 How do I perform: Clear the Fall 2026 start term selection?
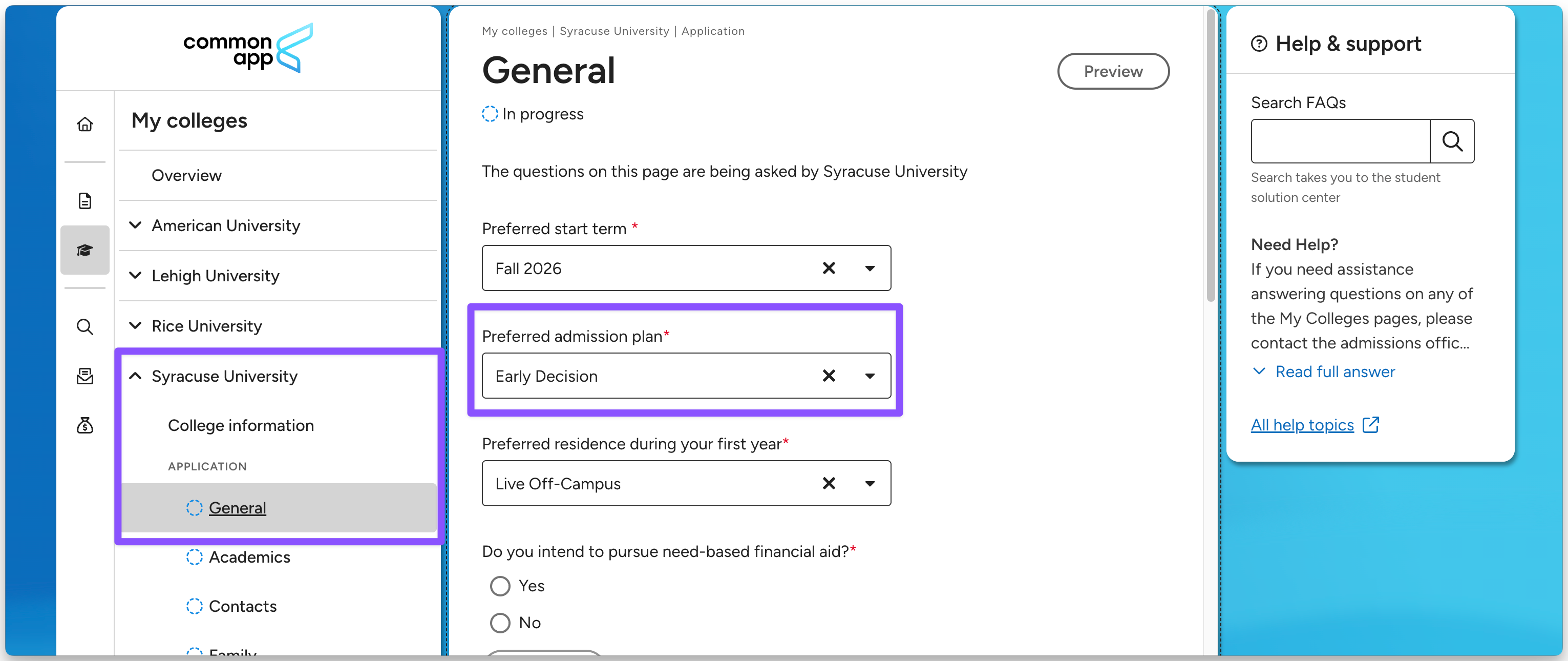coord(829,268)
